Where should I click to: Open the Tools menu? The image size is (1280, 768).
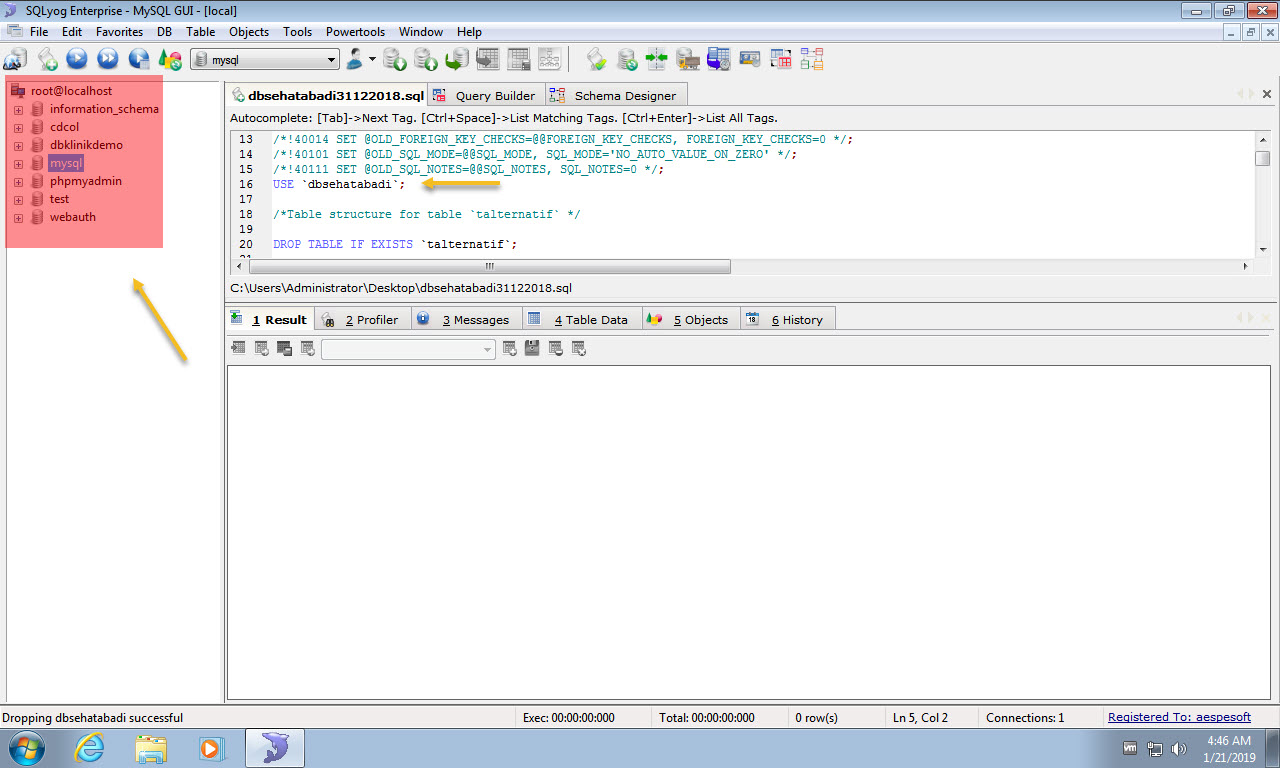[x=297, y=32]
